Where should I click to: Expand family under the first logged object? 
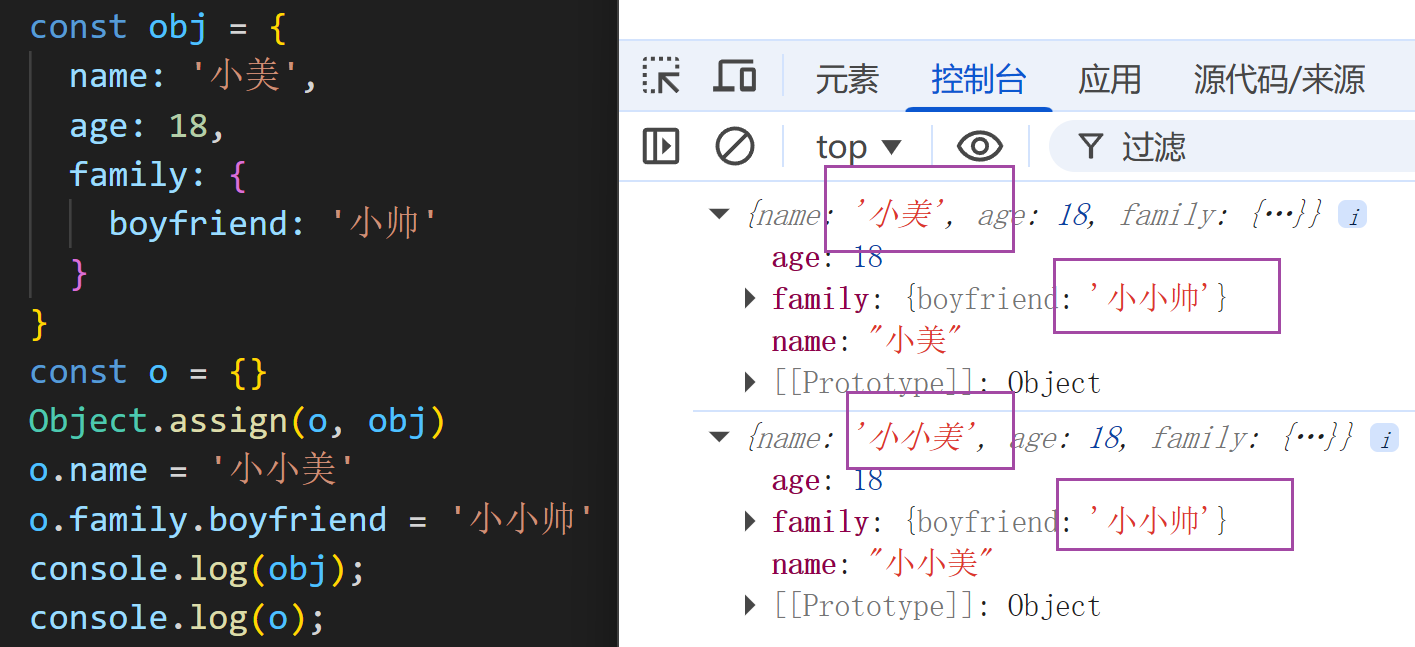click(x=752, y=299)
